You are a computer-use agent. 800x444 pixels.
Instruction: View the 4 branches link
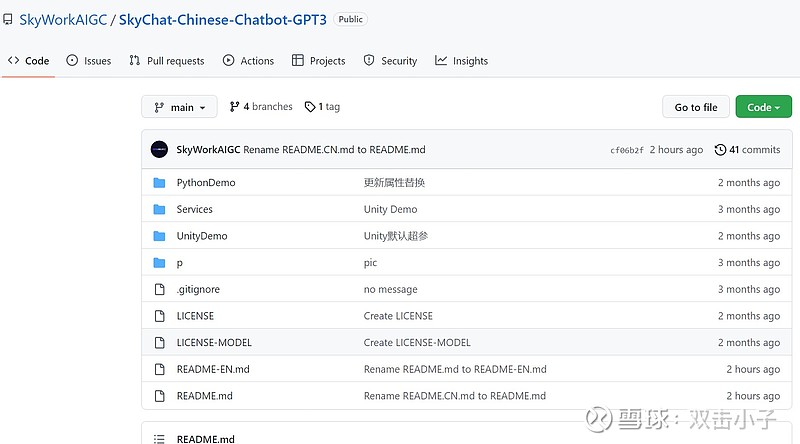coord(261,107)
